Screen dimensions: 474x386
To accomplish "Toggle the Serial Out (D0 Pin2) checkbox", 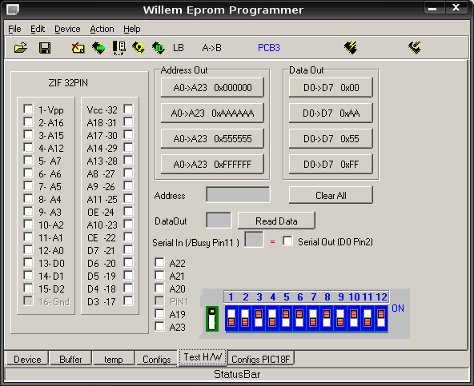I will coord(287,241).
